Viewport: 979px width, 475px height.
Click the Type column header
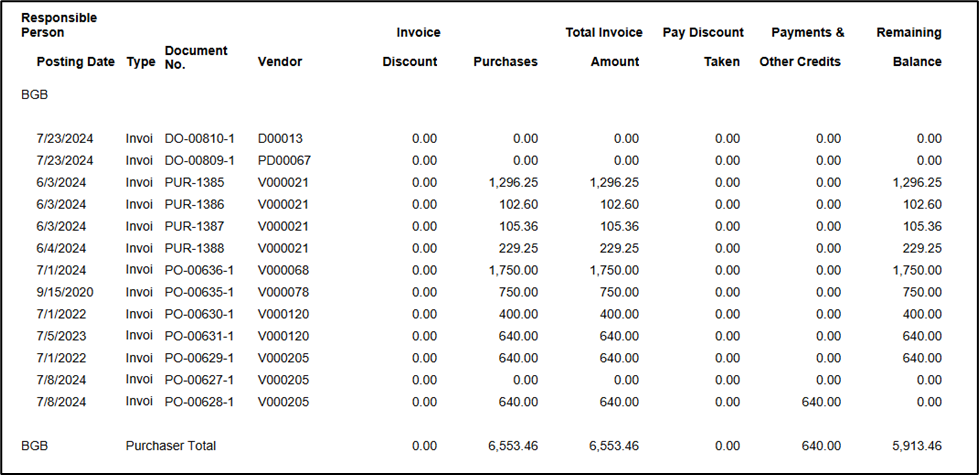click(140, 62)
